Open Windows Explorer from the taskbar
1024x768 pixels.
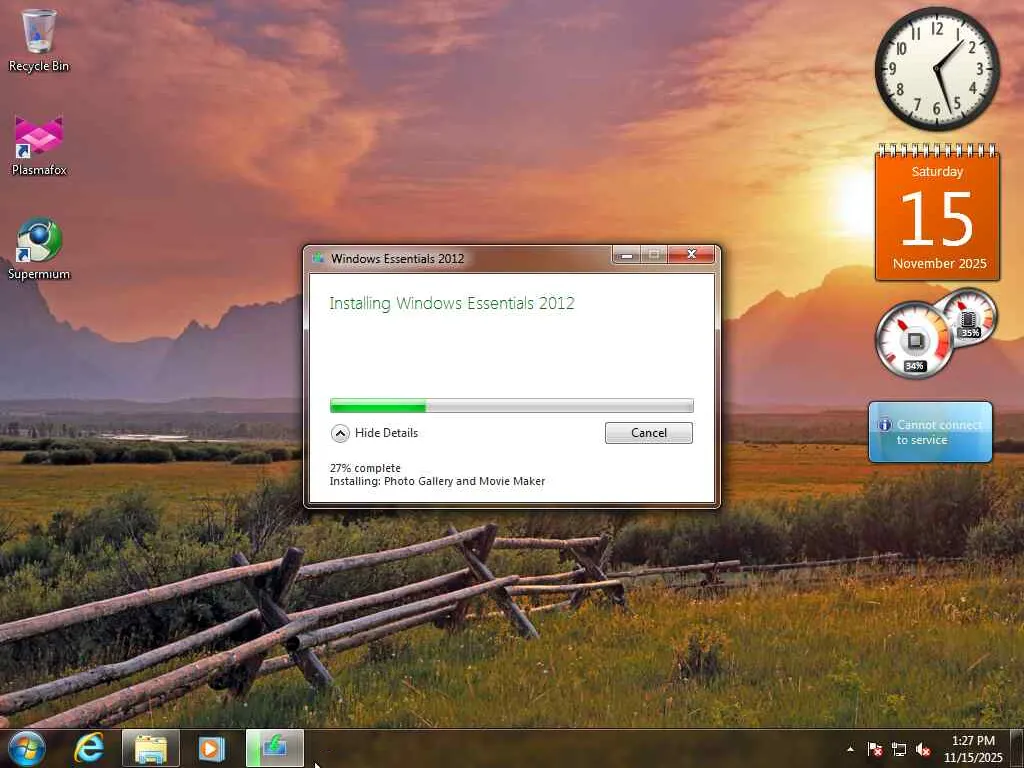tap(150, 748)
